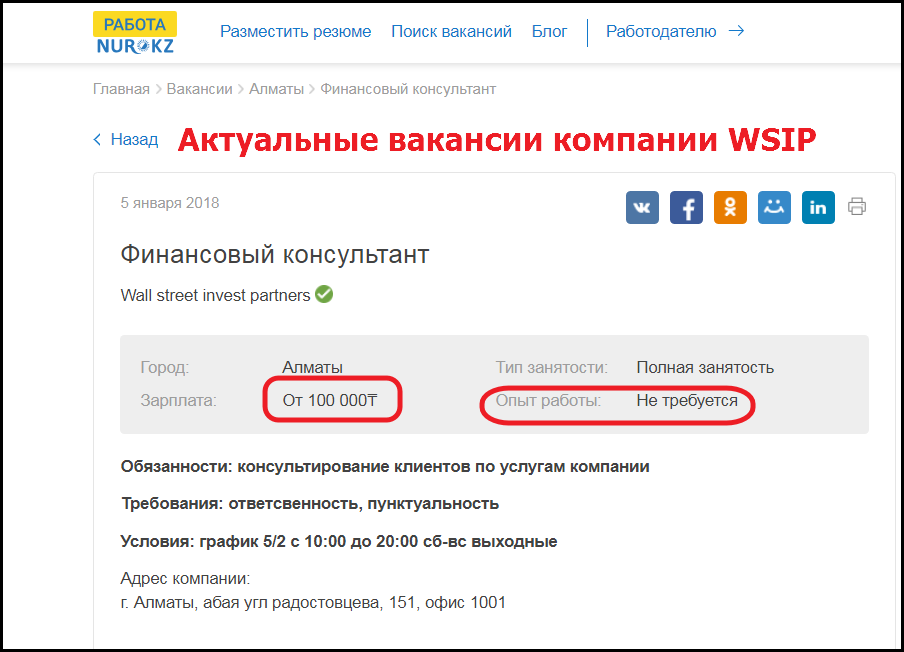The height and width of the screenshot is (652, 904).
Task: Share the vacancy on LinkedIn
Action: 818,207
